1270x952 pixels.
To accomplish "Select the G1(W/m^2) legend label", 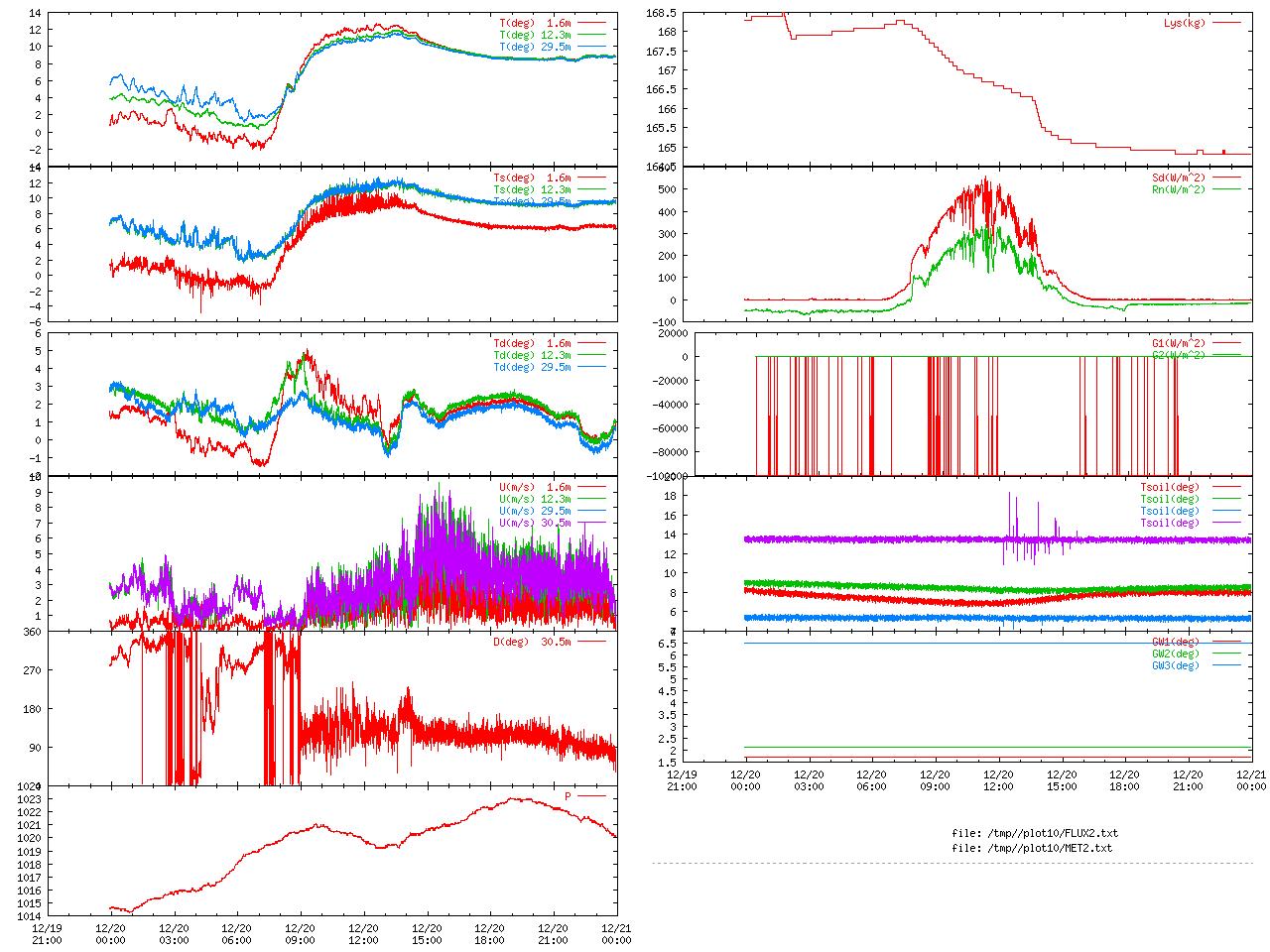I will pos(1178,344).
